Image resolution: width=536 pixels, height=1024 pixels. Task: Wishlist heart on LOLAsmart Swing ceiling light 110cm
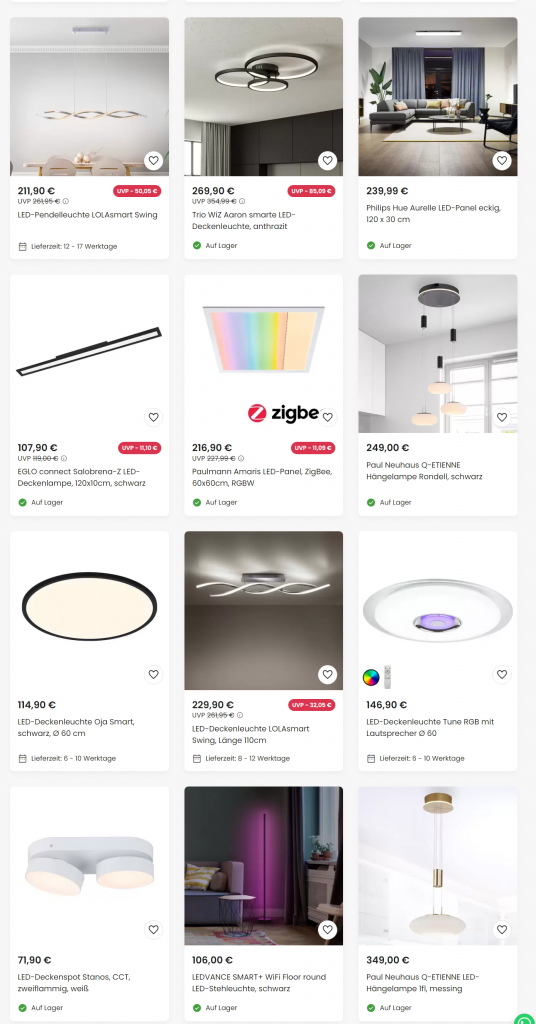pyautogui.click(x=328, y=674)
